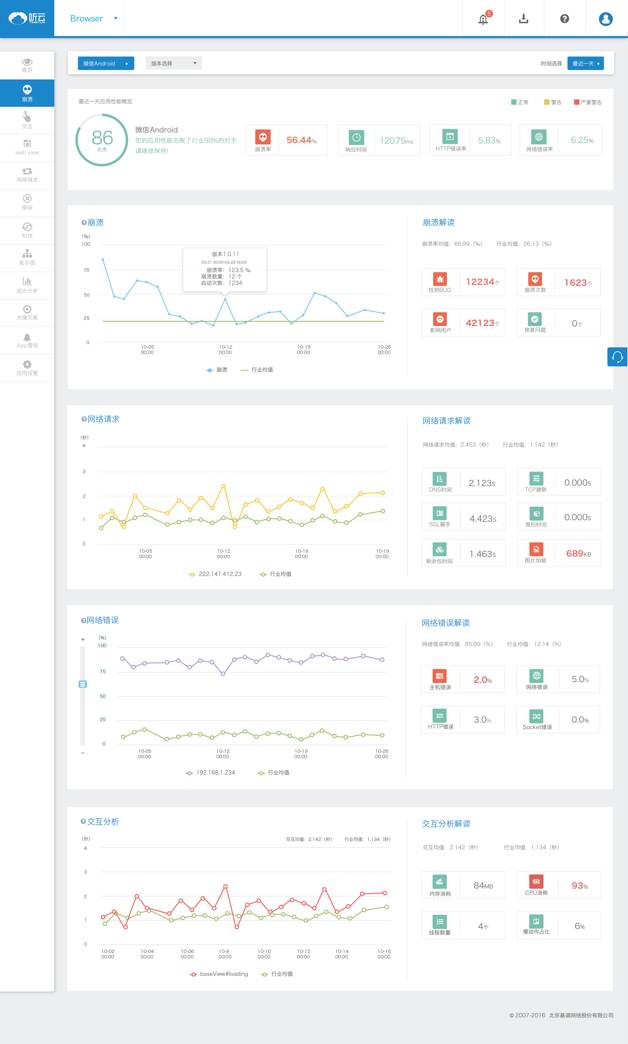Image resolution: width=628 pixels, height=1044 pixels.
Task: Open the 最近一天 time range dropdown
Action: pos(585,63)
